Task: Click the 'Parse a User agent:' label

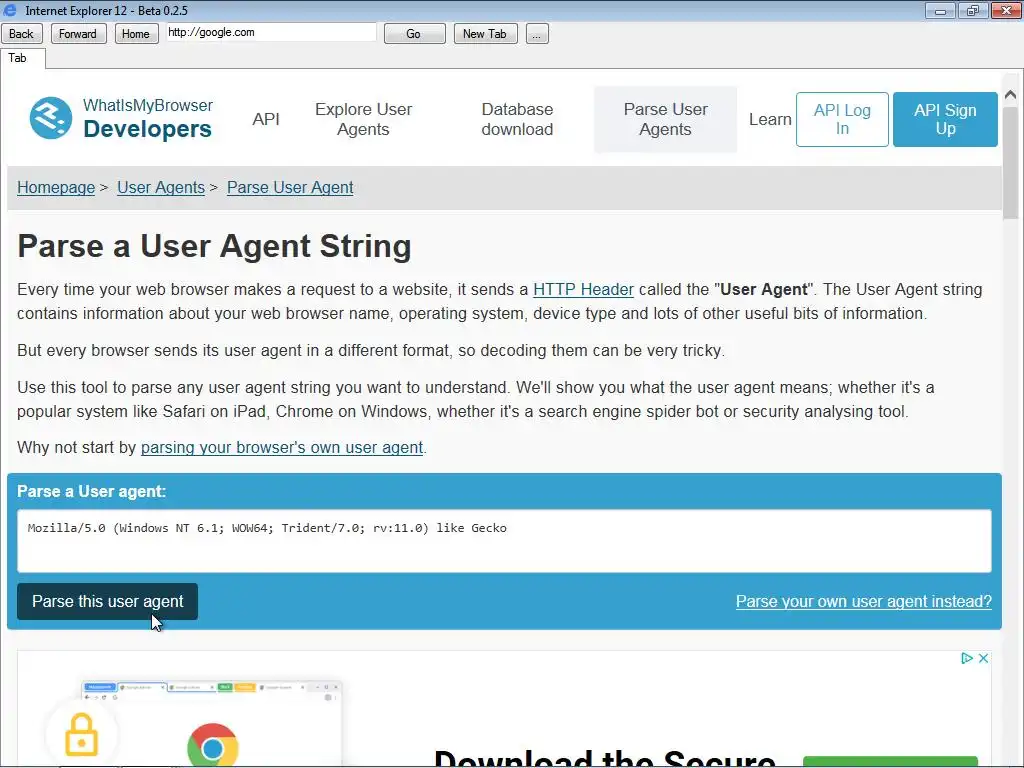Action: [x=91, y=491]
